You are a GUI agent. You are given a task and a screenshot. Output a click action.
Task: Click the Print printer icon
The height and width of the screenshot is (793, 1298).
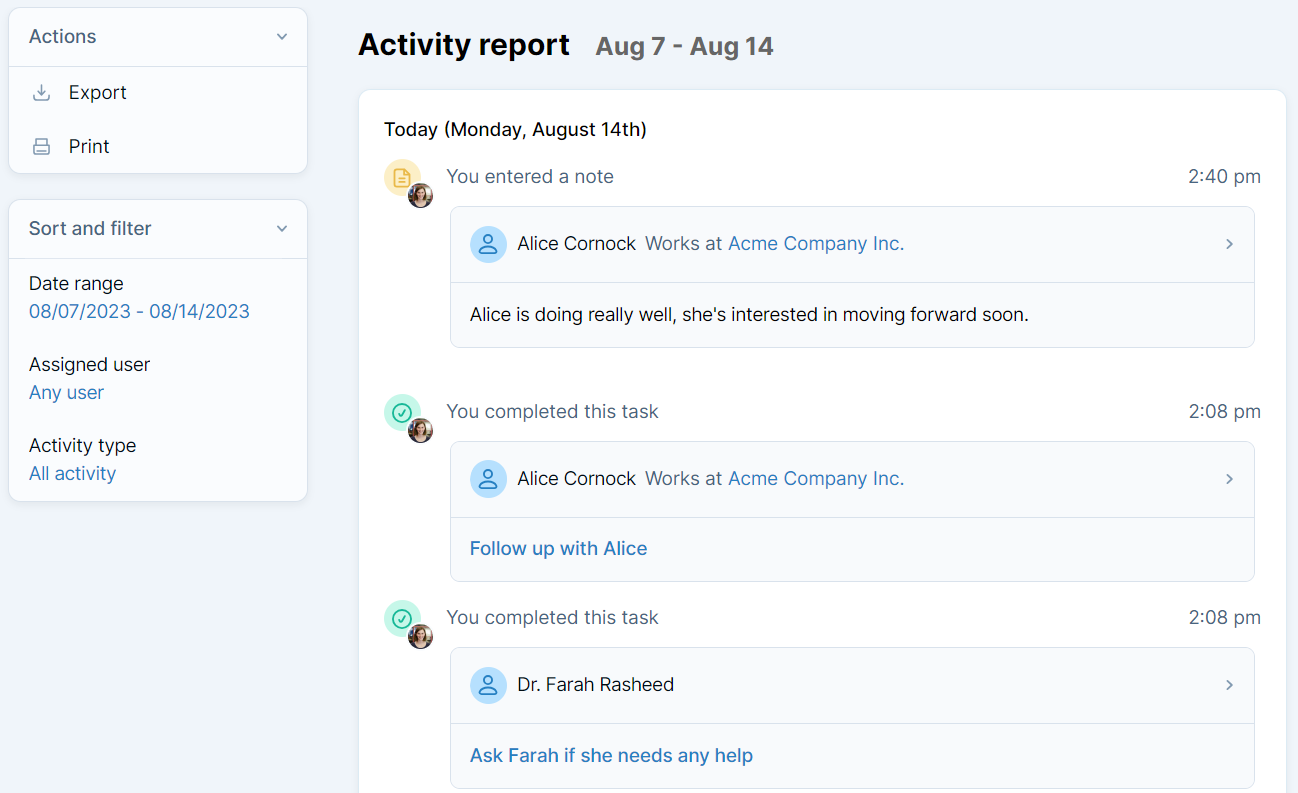[x=41, y=147]
